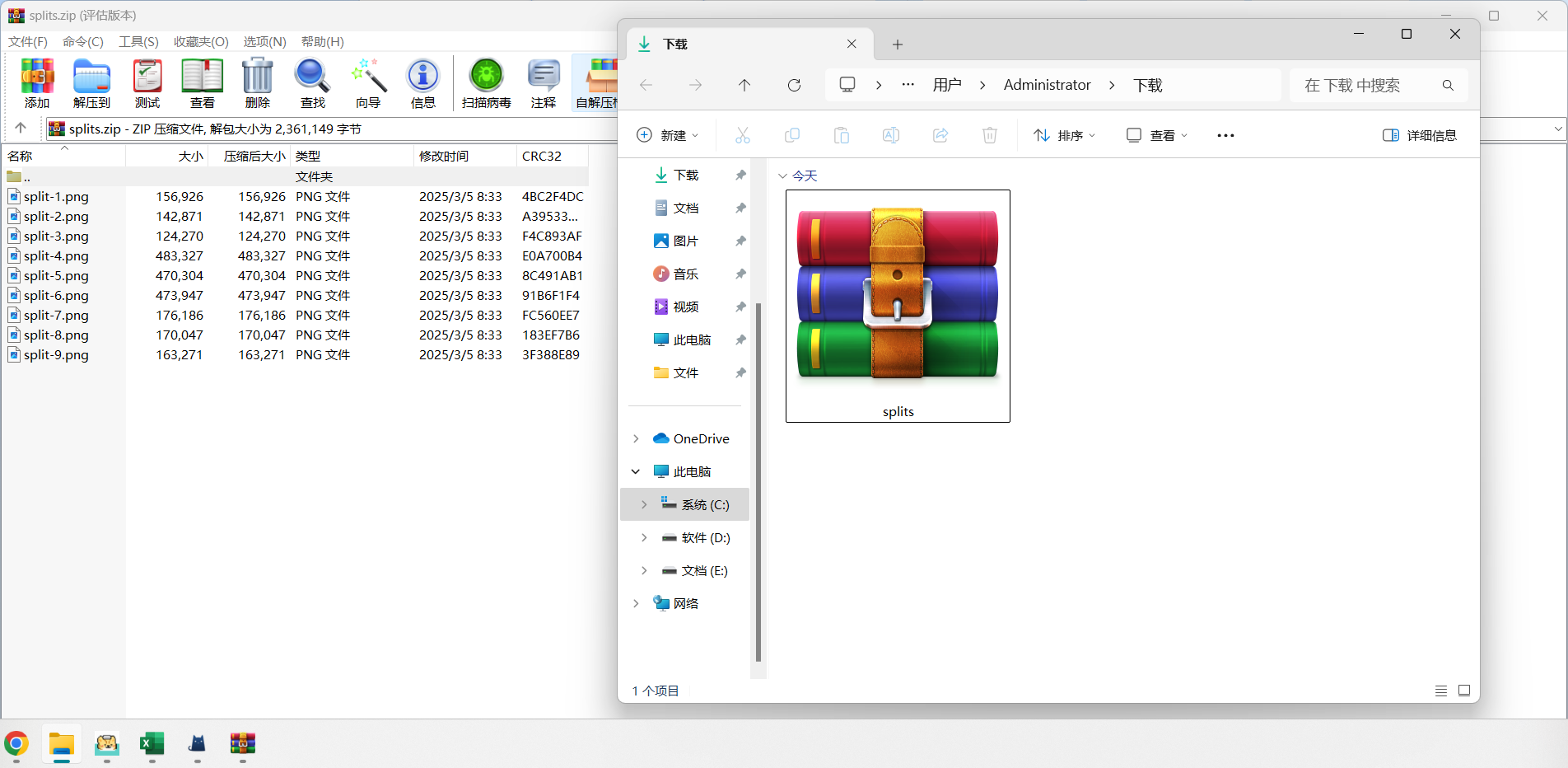This screenshot has width=1568, height=768.
Task: Open the 查找 (Find) tool
Action: click(x=312, y=82)
